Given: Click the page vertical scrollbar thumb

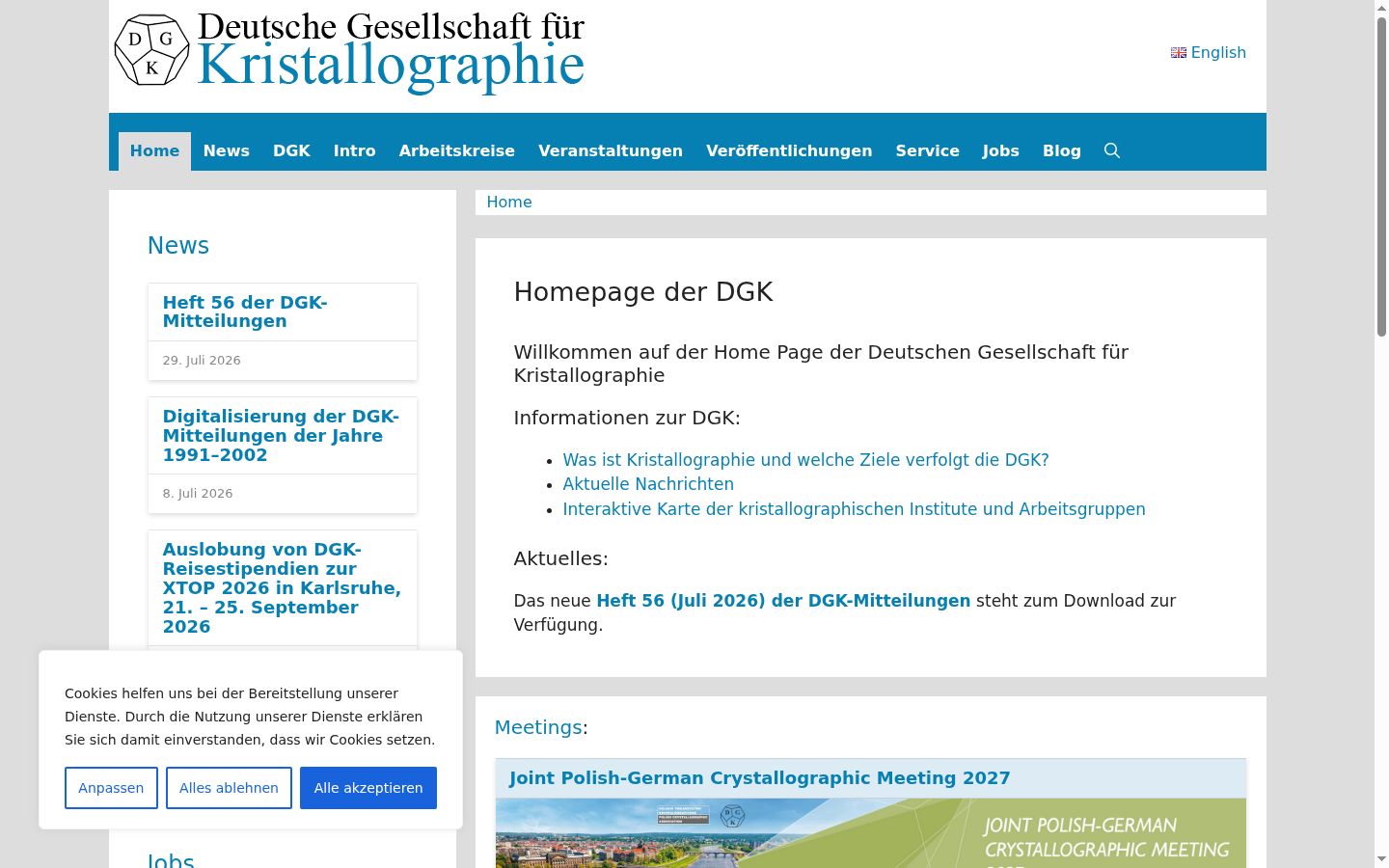Looking at the screenshot, I should [1381, 176].
